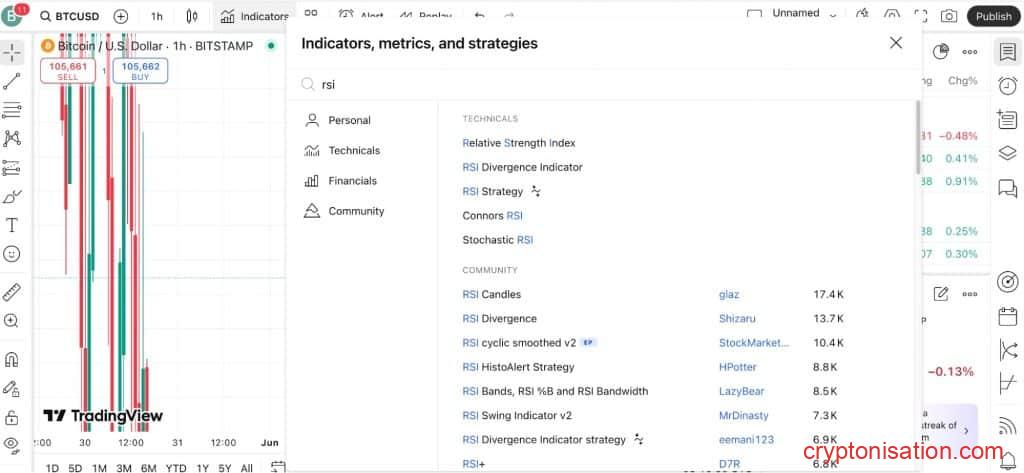Viewport: 1024px width, 473px height.
Task: Open the calendar panel in right sidebar
Action: 1007,316
